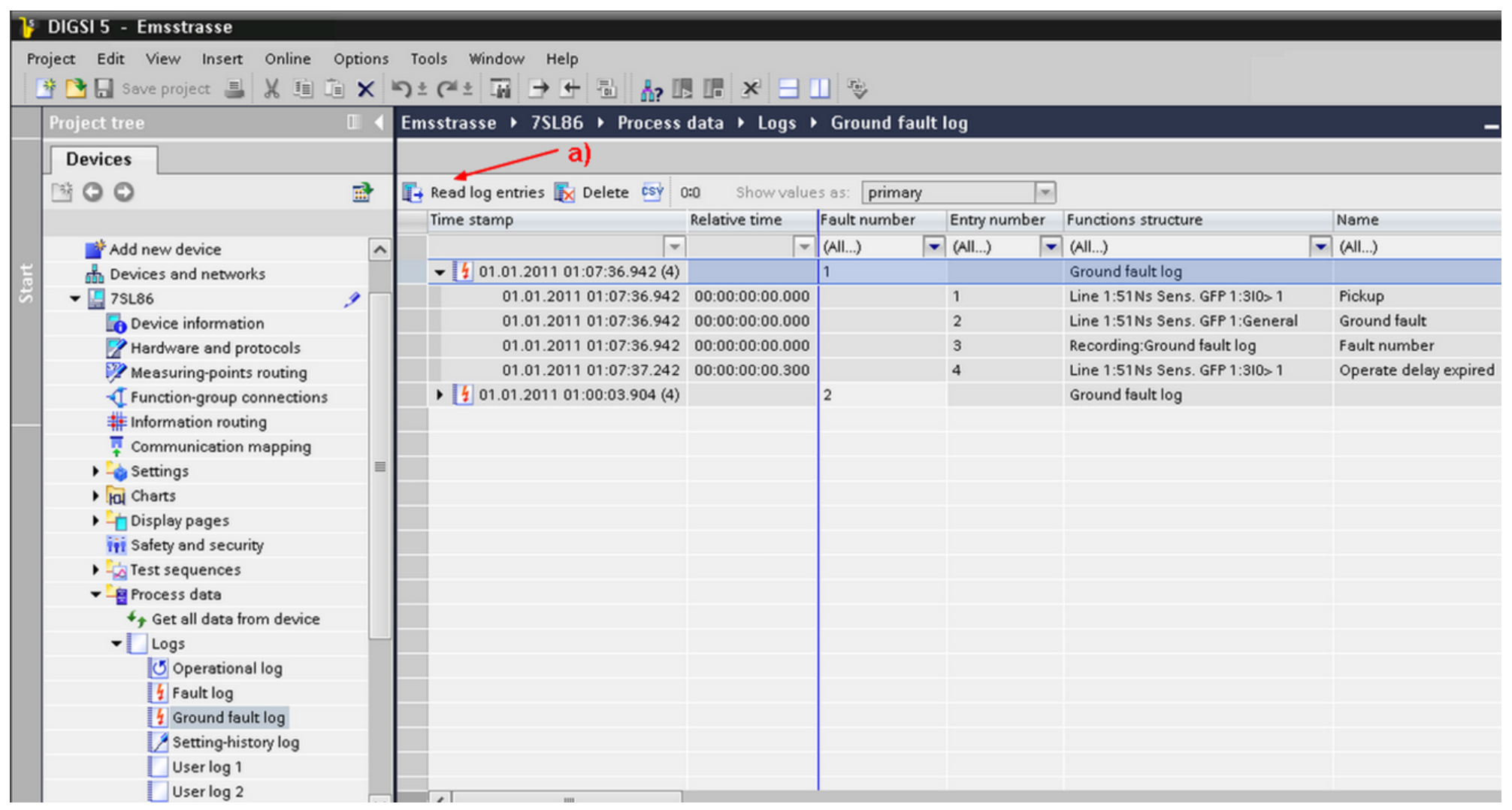Expand the 01:00:03.904 fault entry group
Screen dimensions: 1512x810
point(440,395)
